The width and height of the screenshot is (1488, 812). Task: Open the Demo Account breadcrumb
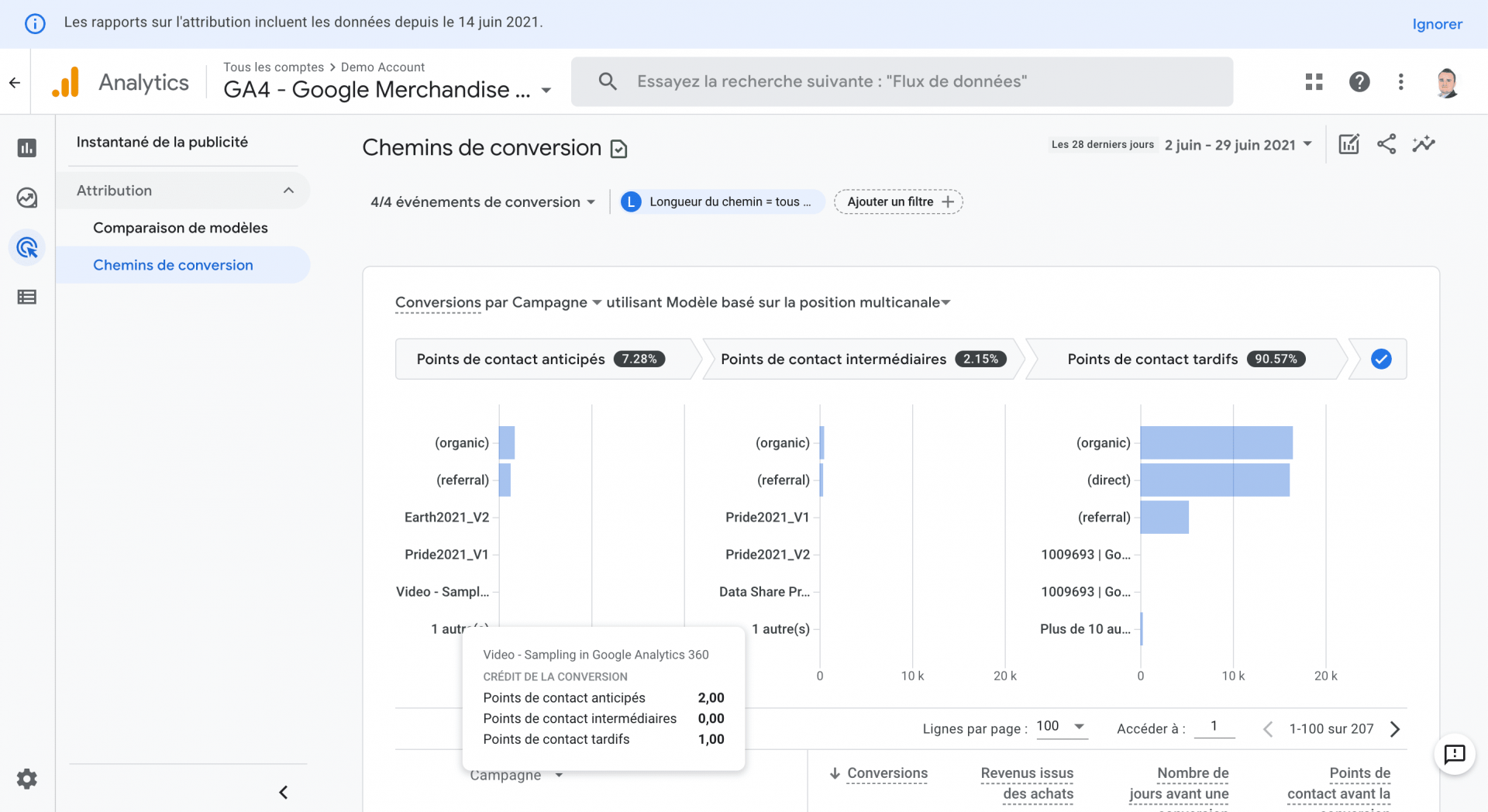click(383, 67)
